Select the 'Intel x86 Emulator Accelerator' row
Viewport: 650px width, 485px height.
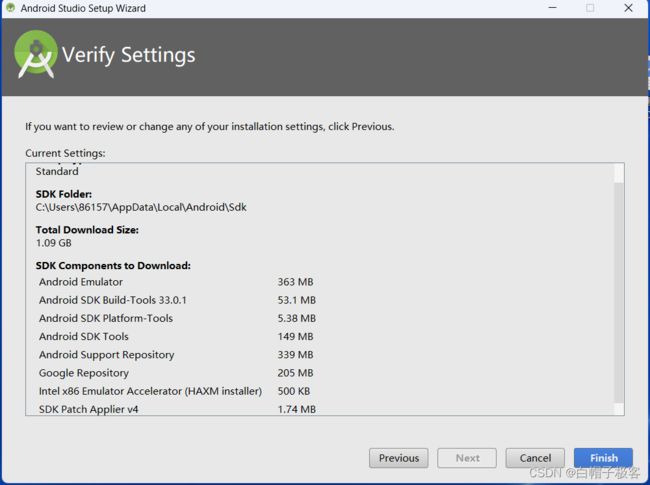[175, 391]
